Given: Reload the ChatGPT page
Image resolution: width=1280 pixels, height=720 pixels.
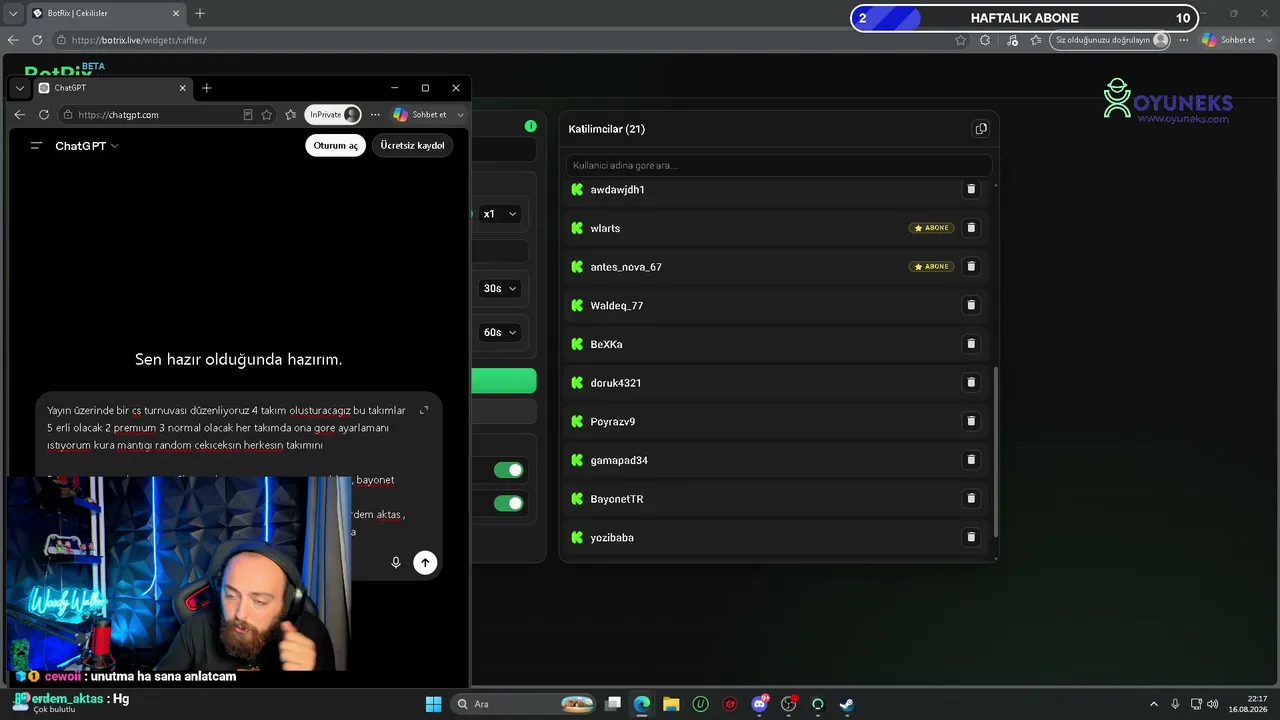Looking at the screenshot, I should click(44, 115).
